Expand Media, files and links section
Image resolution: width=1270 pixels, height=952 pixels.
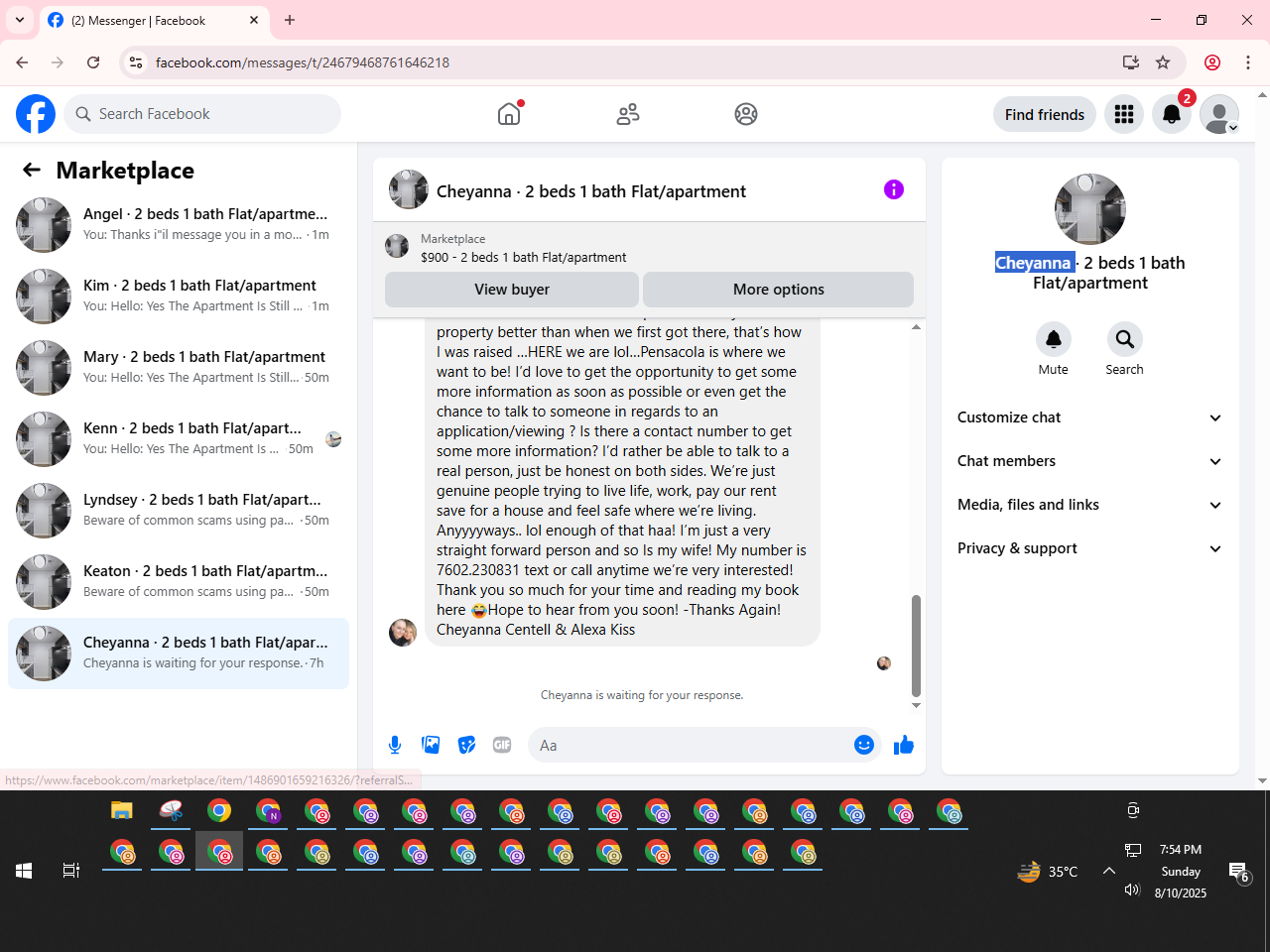tap(1089, 505)
